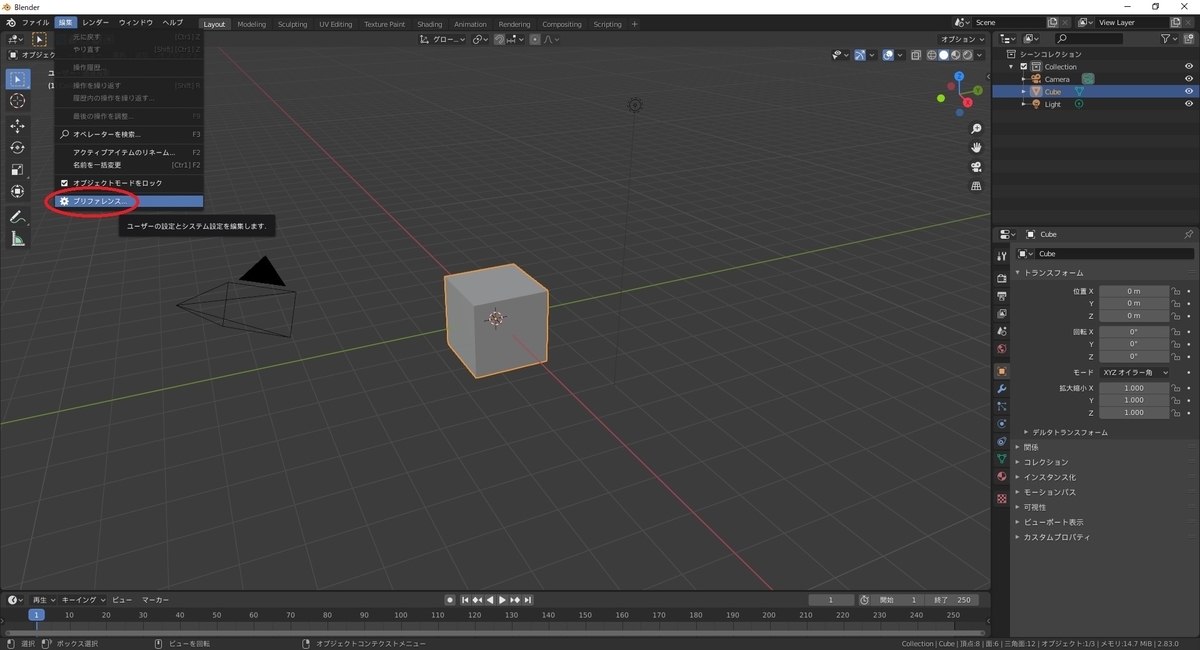Select the Box Select tool in toolbar
1200x650 pixels.
click(18, 79)
